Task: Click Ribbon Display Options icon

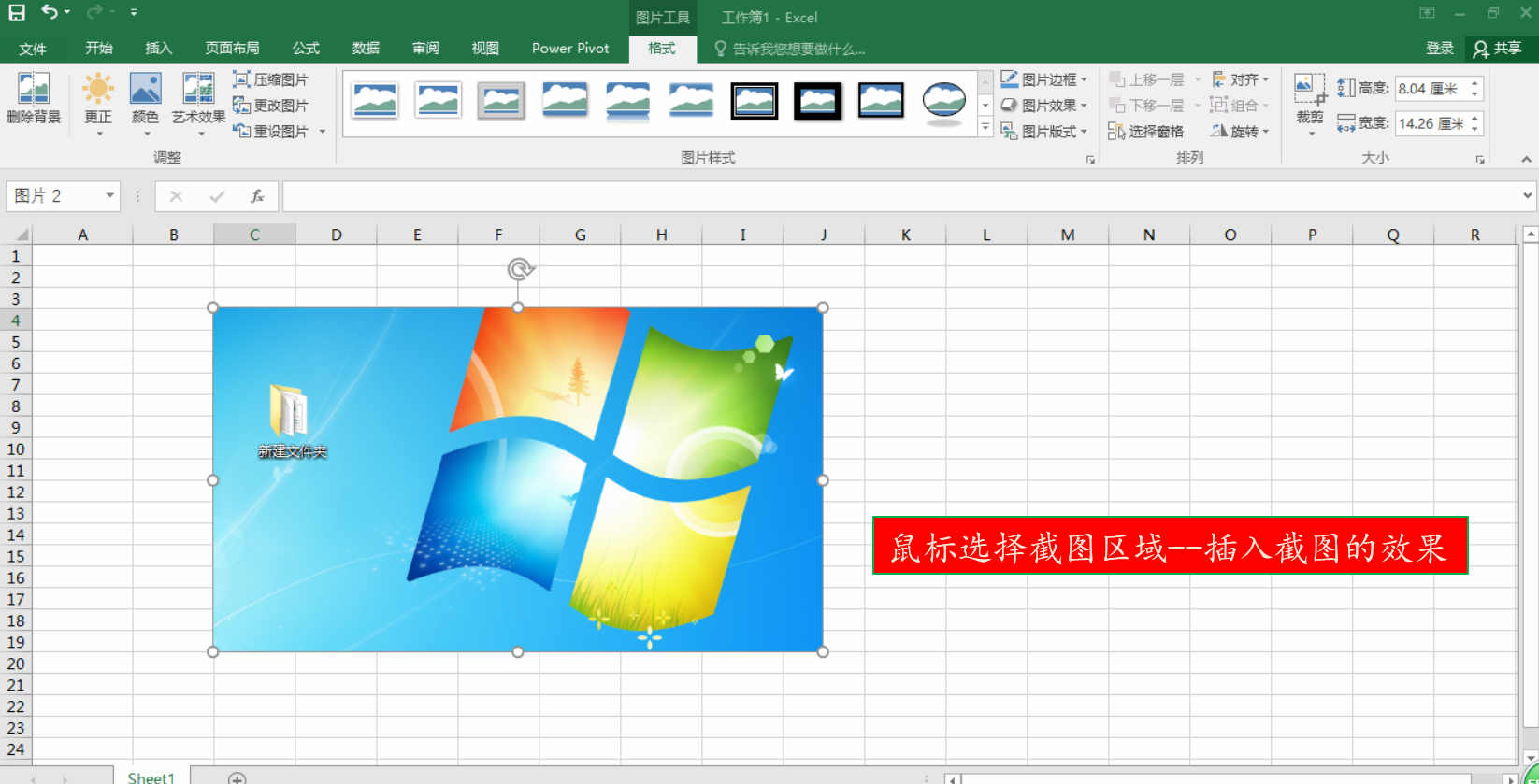Action: (1427, 13)
